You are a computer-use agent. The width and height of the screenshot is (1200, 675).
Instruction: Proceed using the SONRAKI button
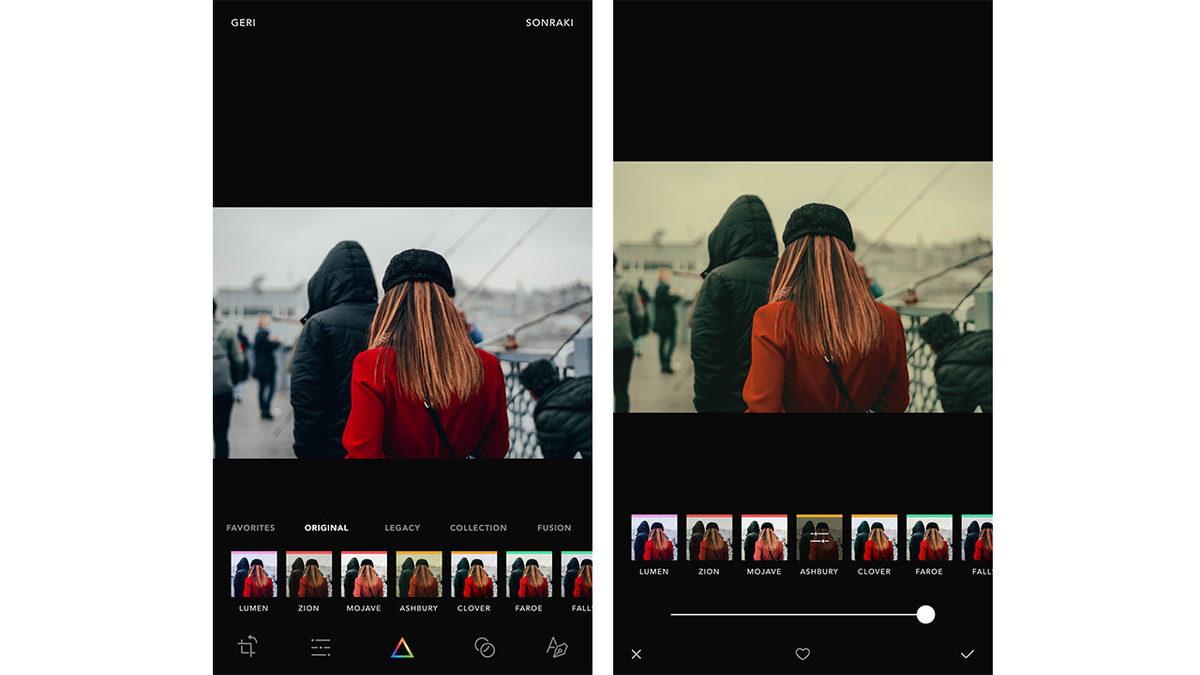pos(549,22)
